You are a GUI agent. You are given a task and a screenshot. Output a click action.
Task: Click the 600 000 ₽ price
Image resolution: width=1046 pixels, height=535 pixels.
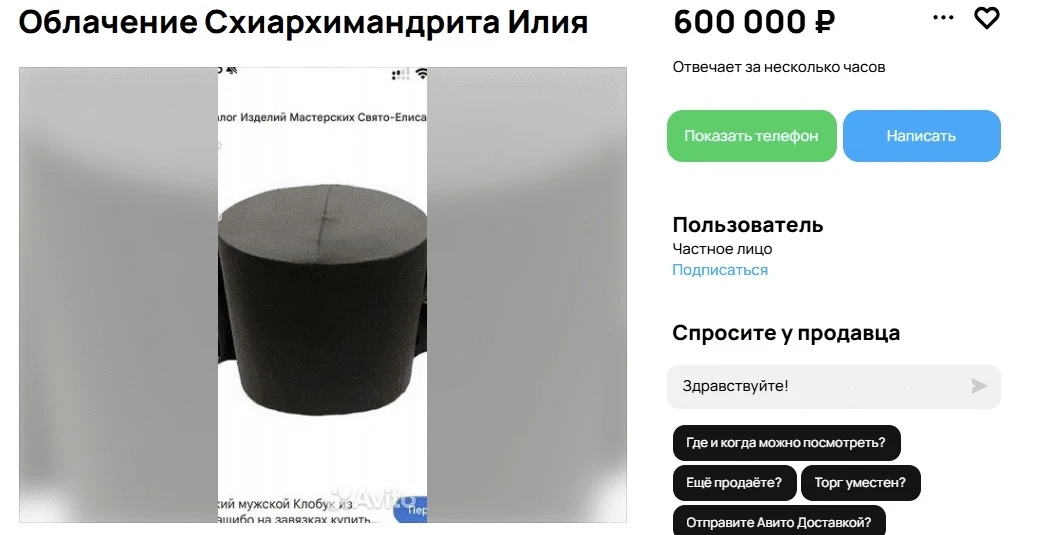coord(754,22)
